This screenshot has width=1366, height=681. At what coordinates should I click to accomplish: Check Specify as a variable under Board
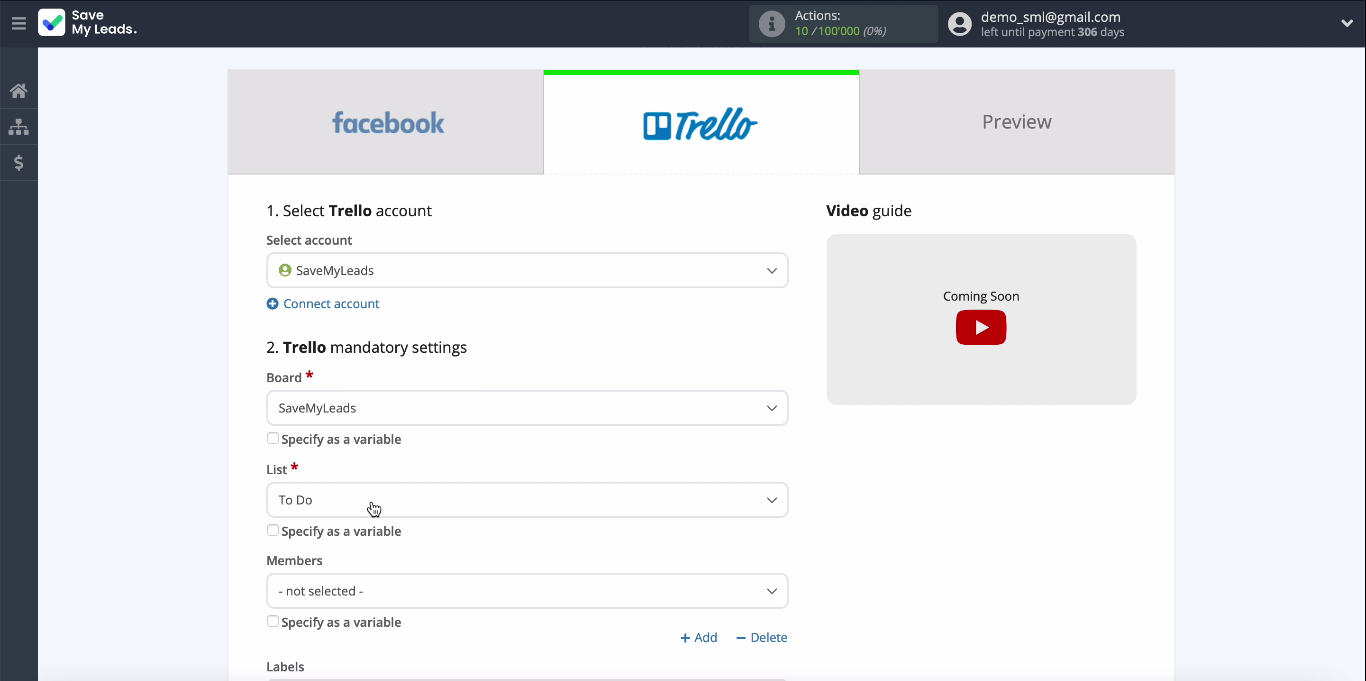click(273, 439)
